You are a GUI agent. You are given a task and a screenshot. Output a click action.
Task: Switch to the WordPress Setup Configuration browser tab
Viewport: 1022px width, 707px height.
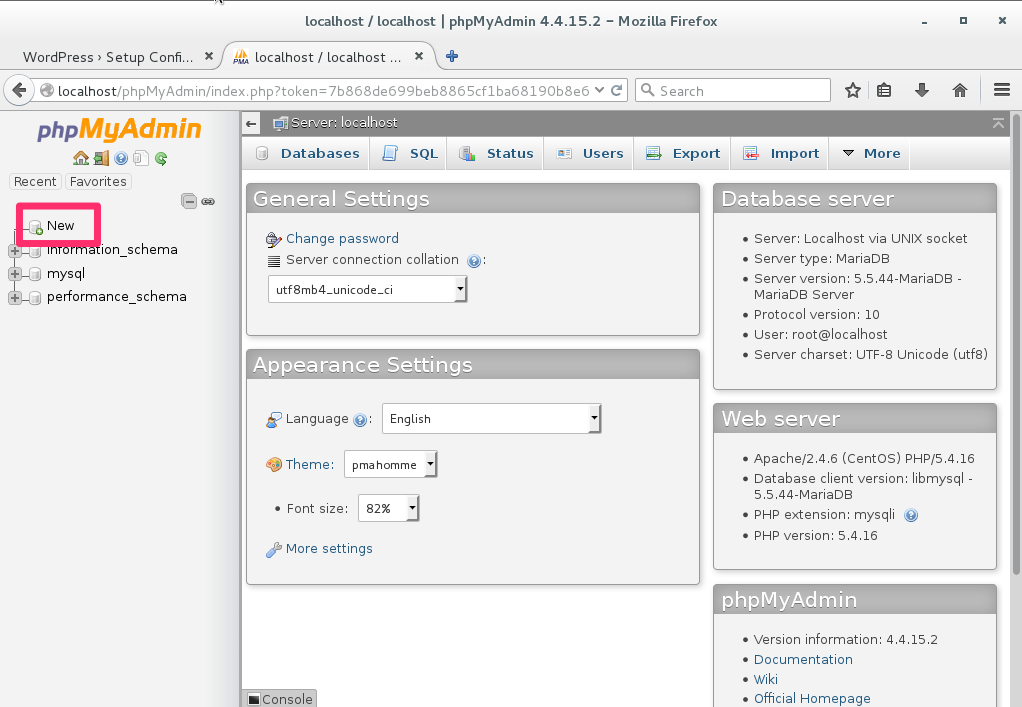108,57
